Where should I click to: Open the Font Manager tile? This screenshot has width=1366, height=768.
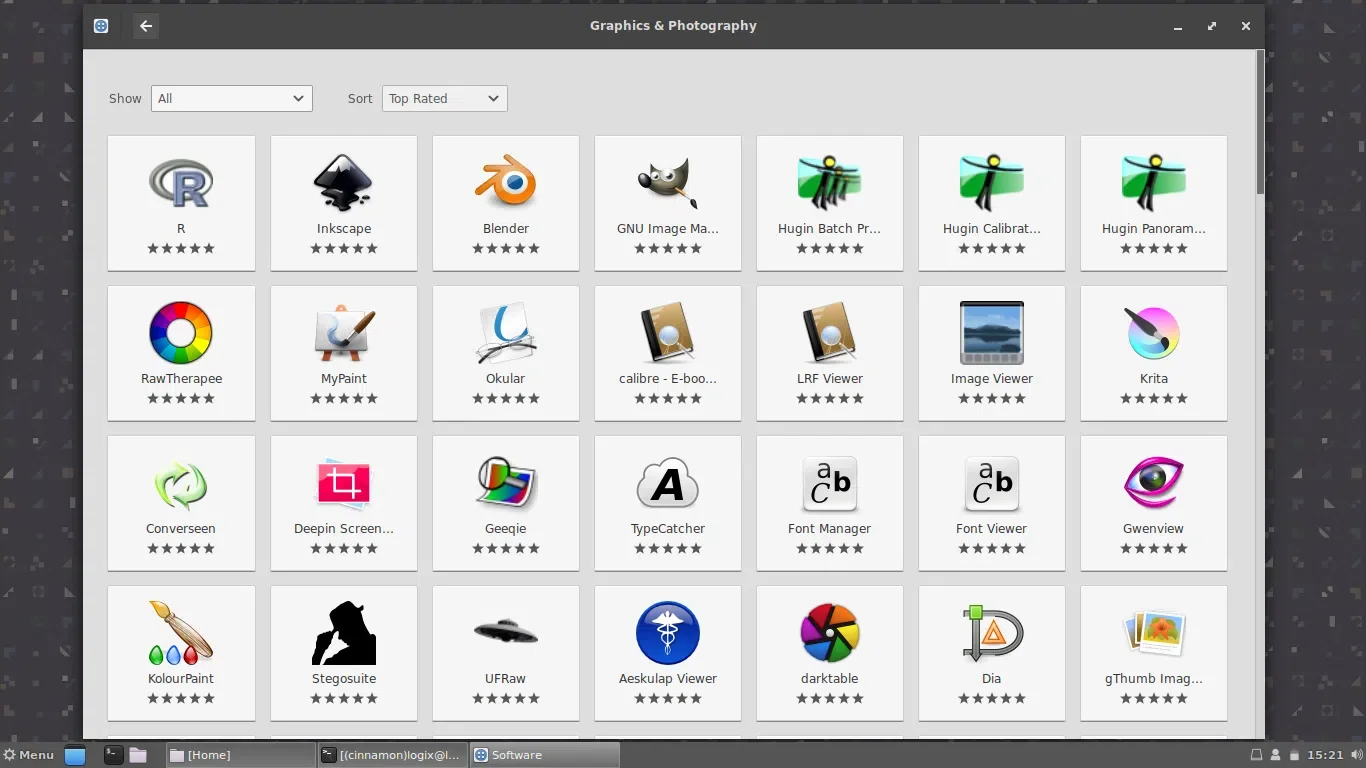point(830,503)
